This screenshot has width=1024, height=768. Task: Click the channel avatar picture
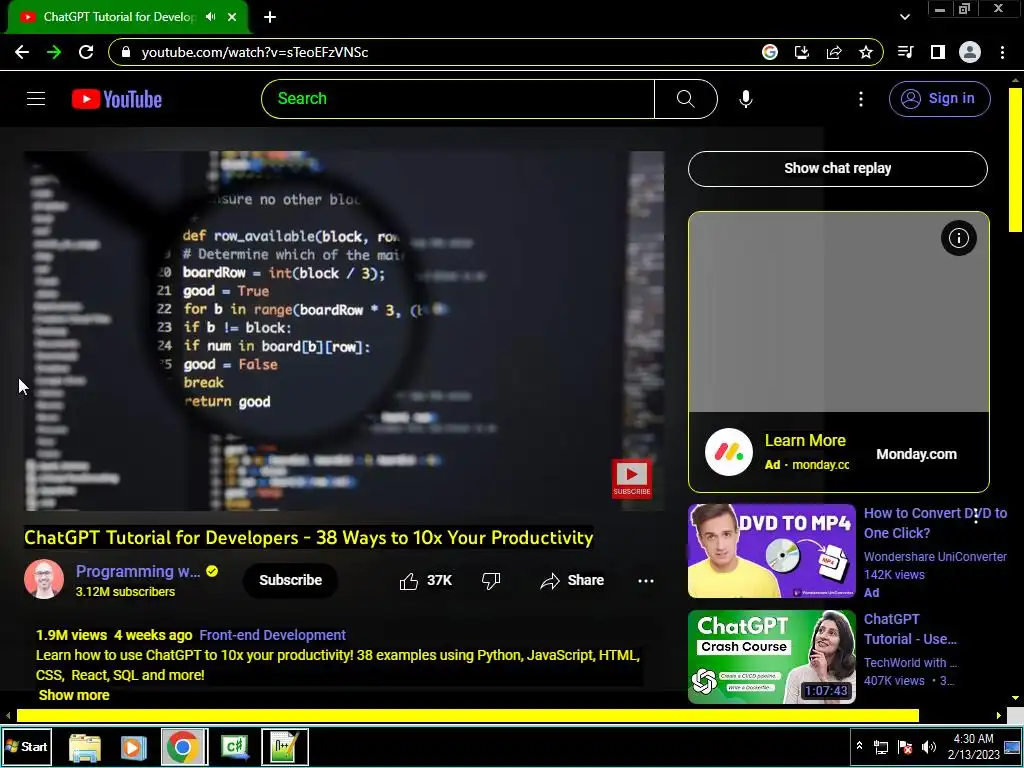44,579
